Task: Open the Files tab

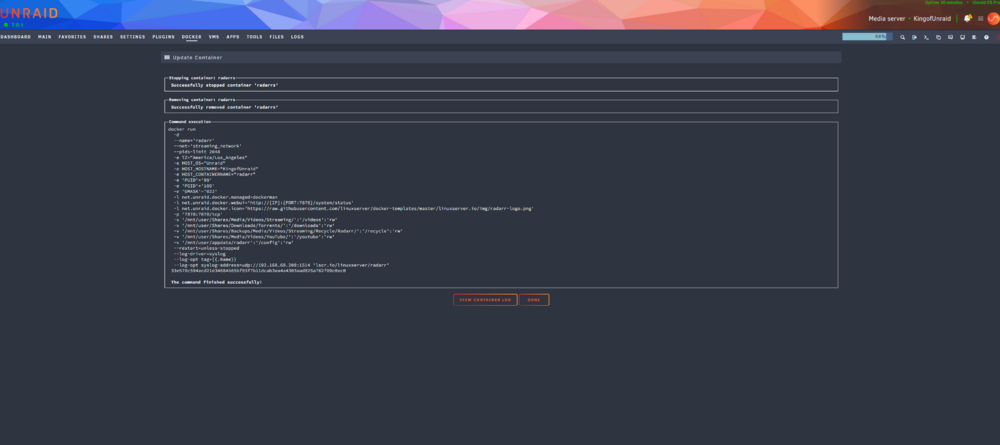Action: [276, 37]
